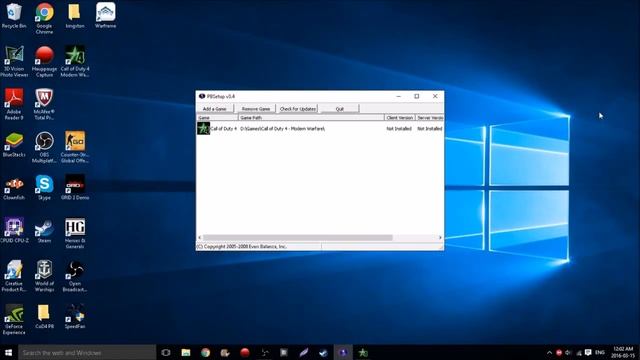Open Call of Duty 4 desktop shortcut
The height and width of the screenshot is (360, 640).
75,61
